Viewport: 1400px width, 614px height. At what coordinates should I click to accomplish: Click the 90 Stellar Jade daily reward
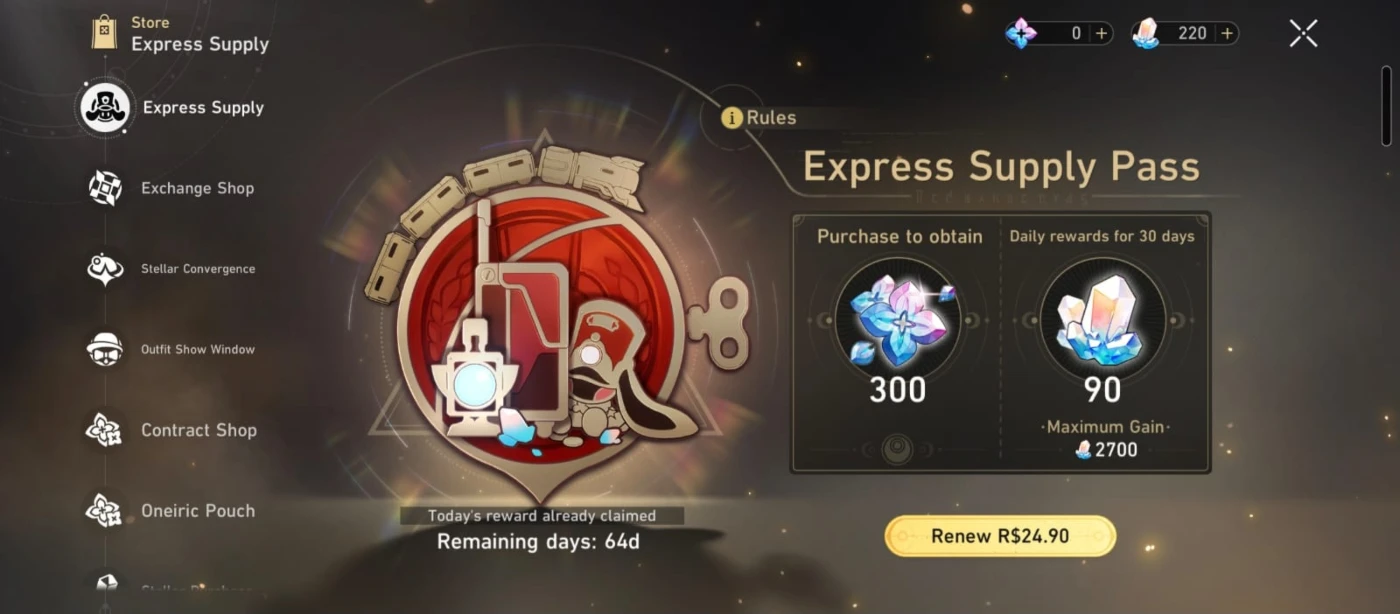point(1102,318)
